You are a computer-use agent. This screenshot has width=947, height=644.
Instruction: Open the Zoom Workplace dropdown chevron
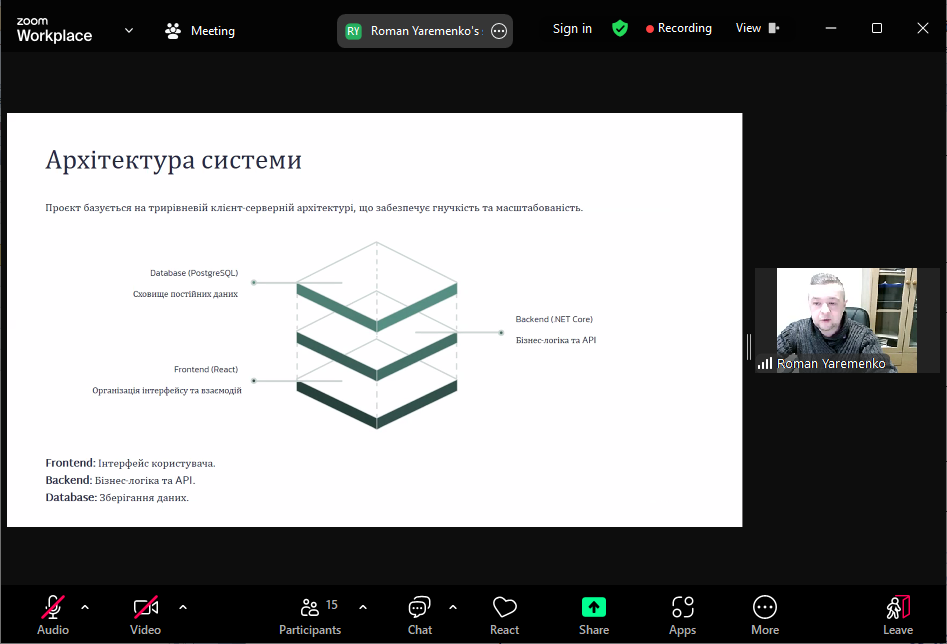[x=129, y=30]
